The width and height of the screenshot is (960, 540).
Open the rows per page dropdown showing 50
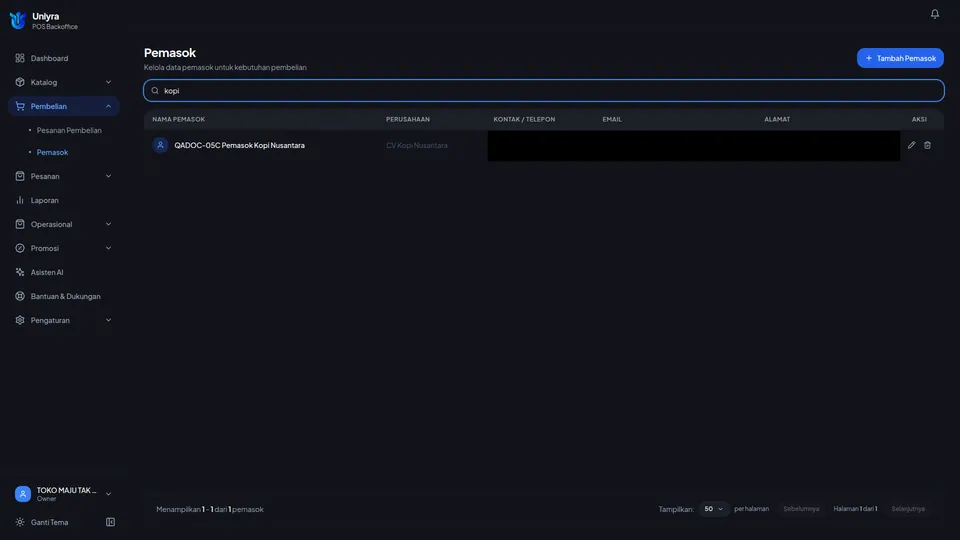coord(713,509)
